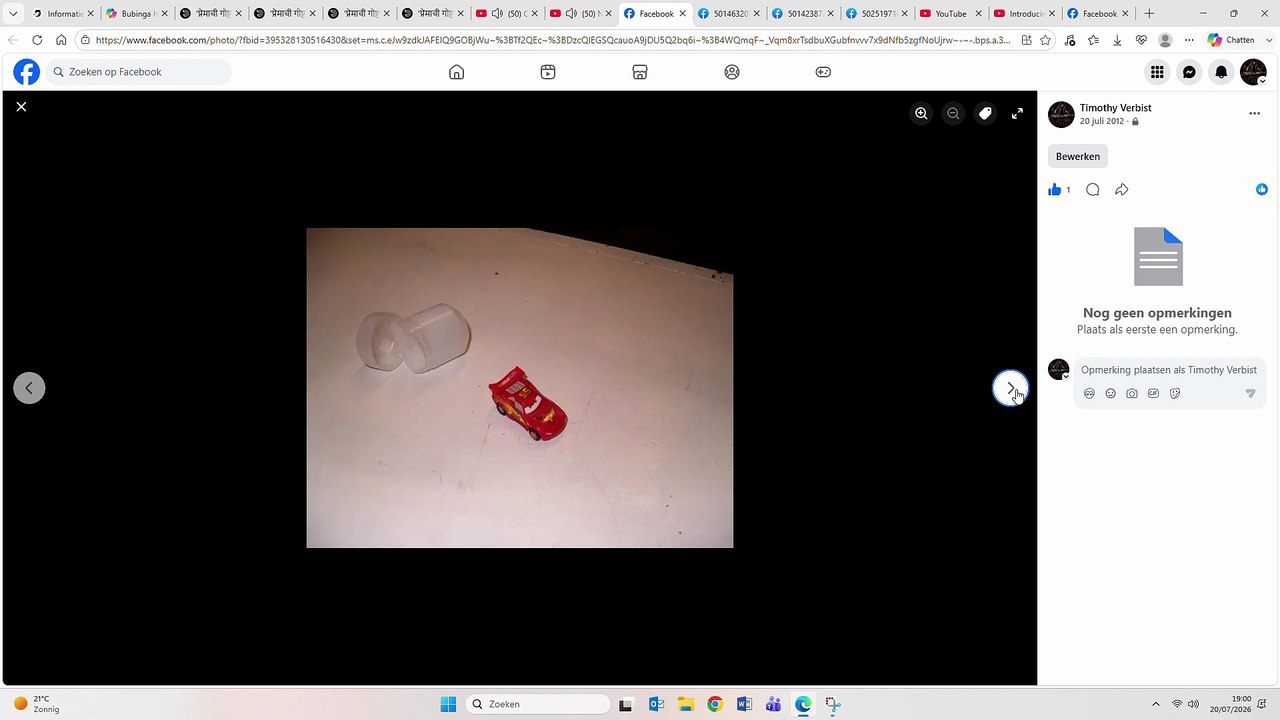Zoom in on the photo
1280x720 pixels.
tap(921, 113)
